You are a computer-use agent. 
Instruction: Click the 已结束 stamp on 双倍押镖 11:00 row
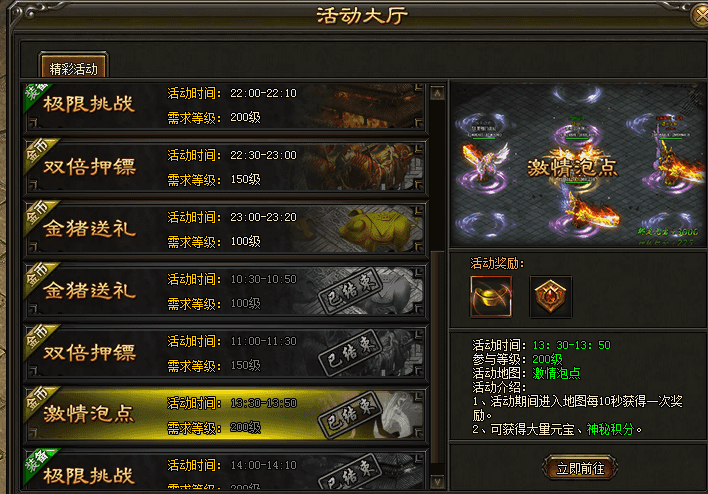pos(350,353)
